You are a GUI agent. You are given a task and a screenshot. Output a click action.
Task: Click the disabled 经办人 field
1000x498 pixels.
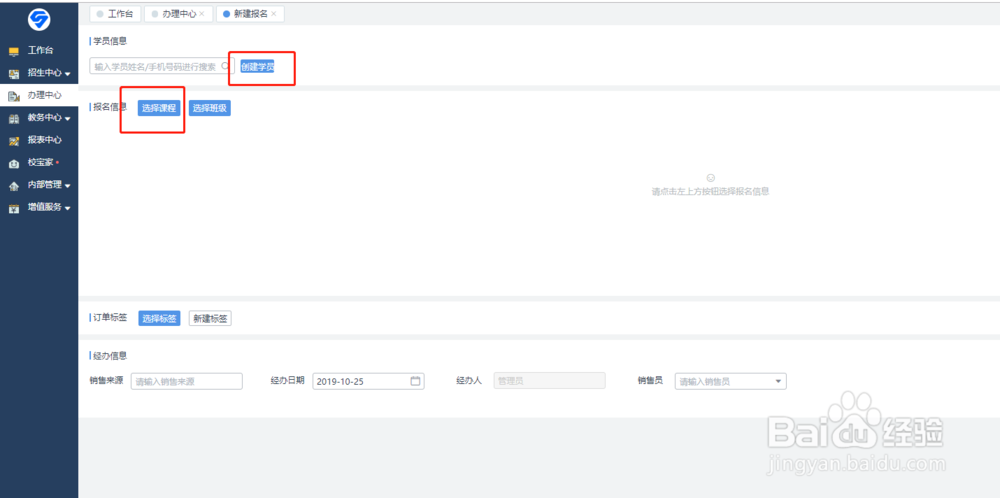550,381
